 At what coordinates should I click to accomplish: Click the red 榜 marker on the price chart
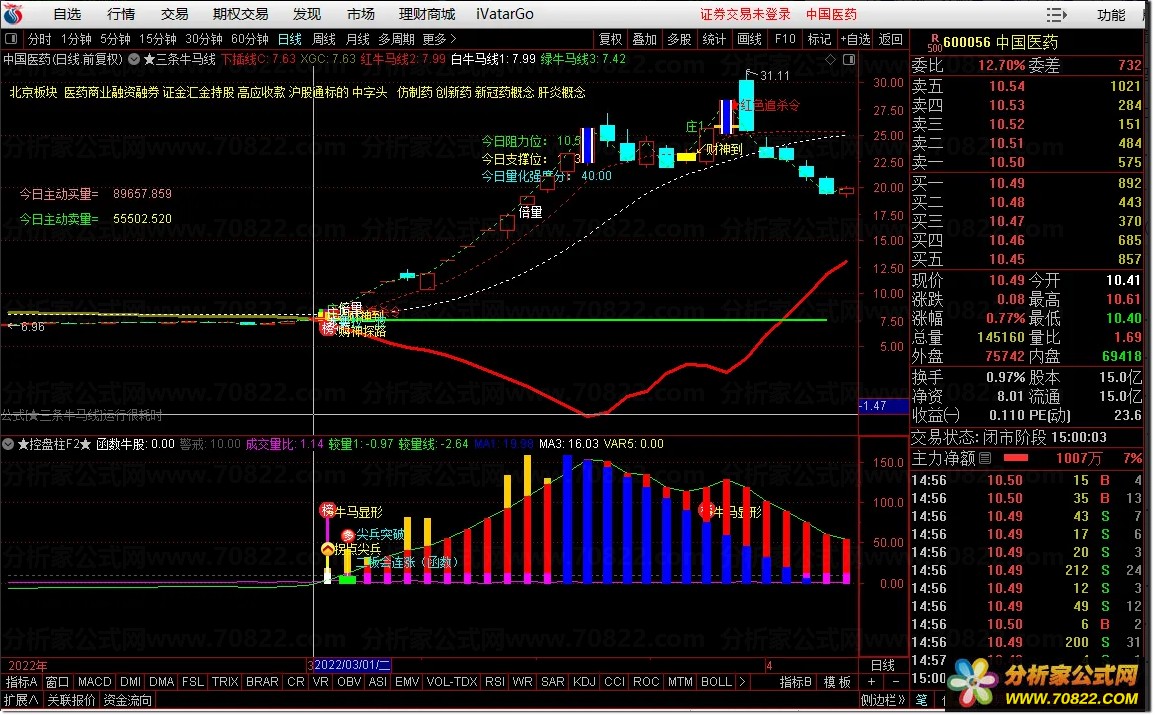point(328,328)
